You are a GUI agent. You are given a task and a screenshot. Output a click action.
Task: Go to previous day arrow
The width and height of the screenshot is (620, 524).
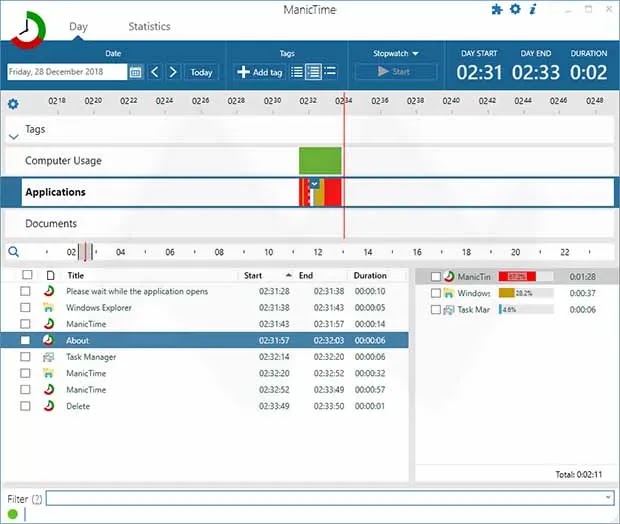[155, 72]
